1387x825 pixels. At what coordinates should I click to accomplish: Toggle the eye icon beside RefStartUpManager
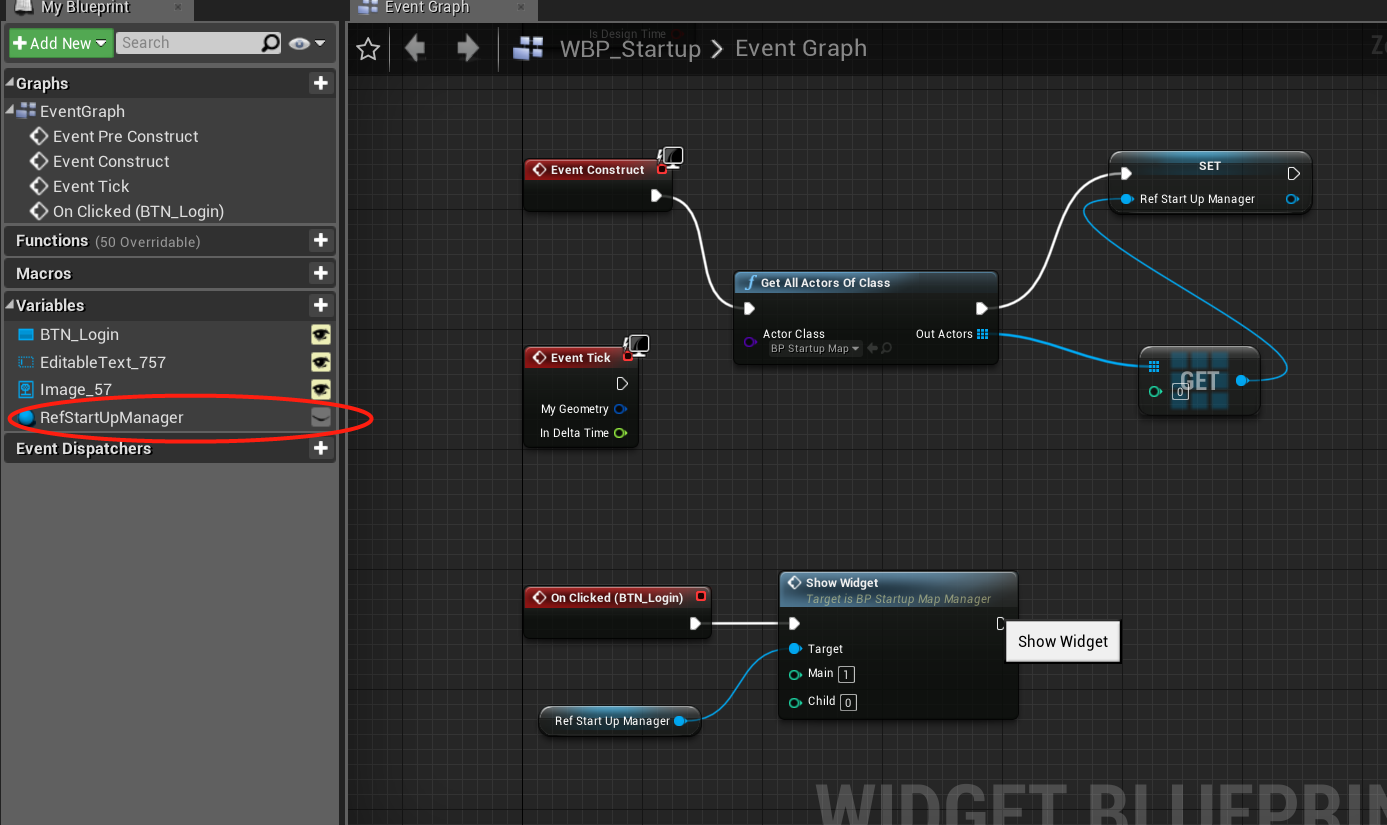(321, 417)
